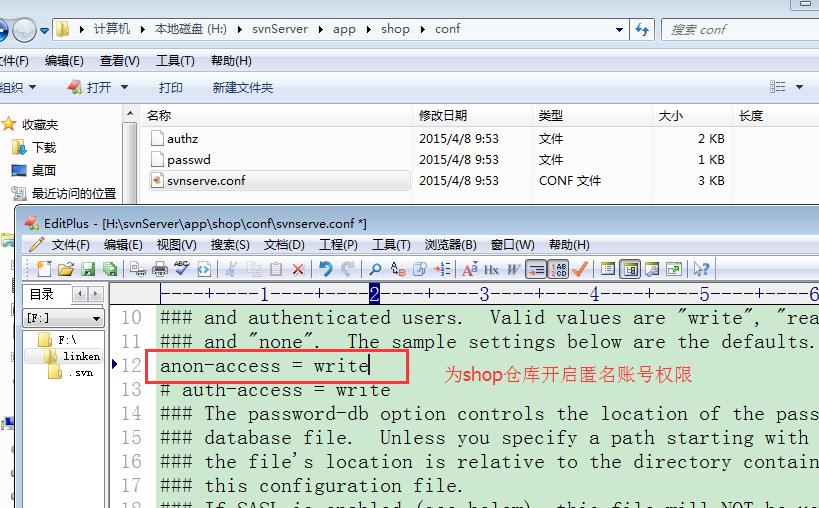This screenshot has width=819, height=508.
Task: Click the context help pointer icon
Action: coord(701,269)
